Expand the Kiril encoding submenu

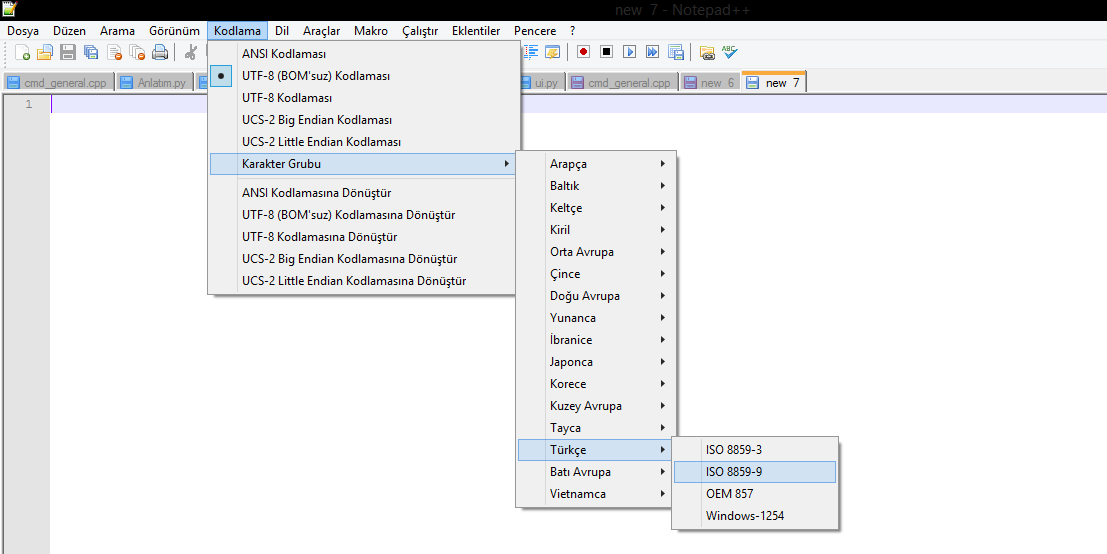[x=596, y=229]
